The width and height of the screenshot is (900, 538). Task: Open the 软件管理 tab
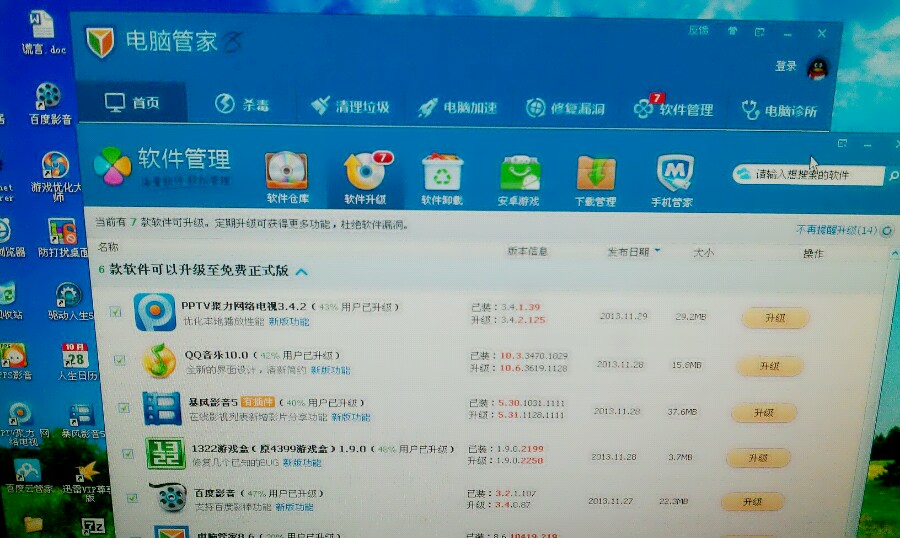coord(674,109)
